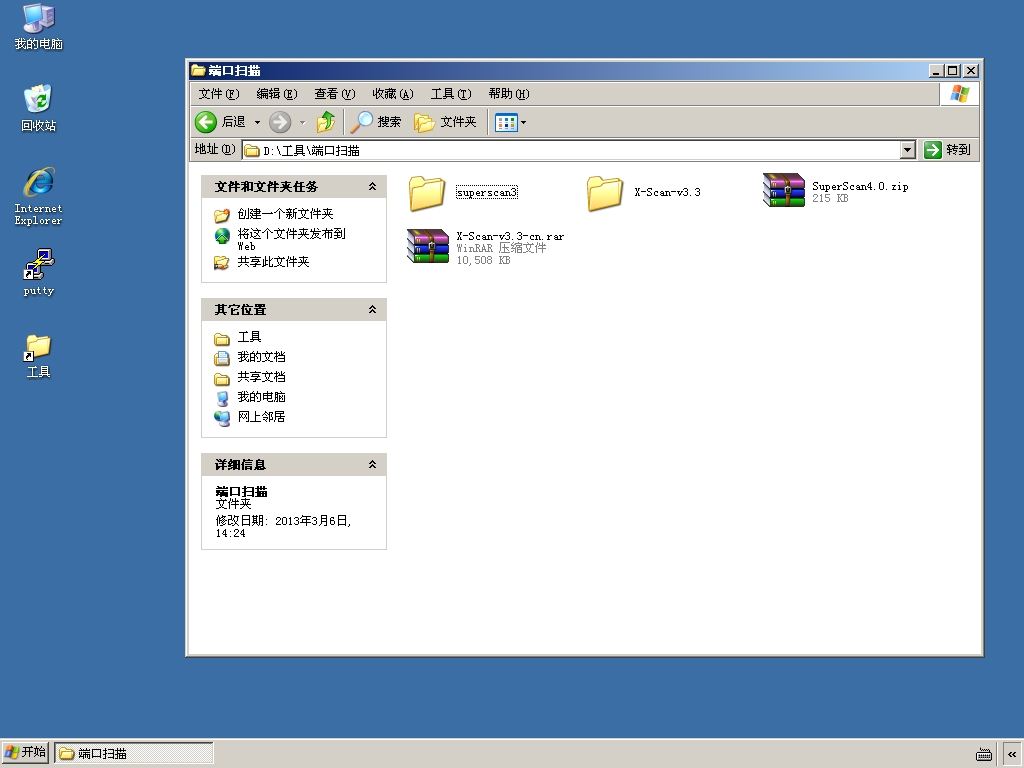Select 我的电脑 desktop icon
1024x768 pixels.
(39, 26)
